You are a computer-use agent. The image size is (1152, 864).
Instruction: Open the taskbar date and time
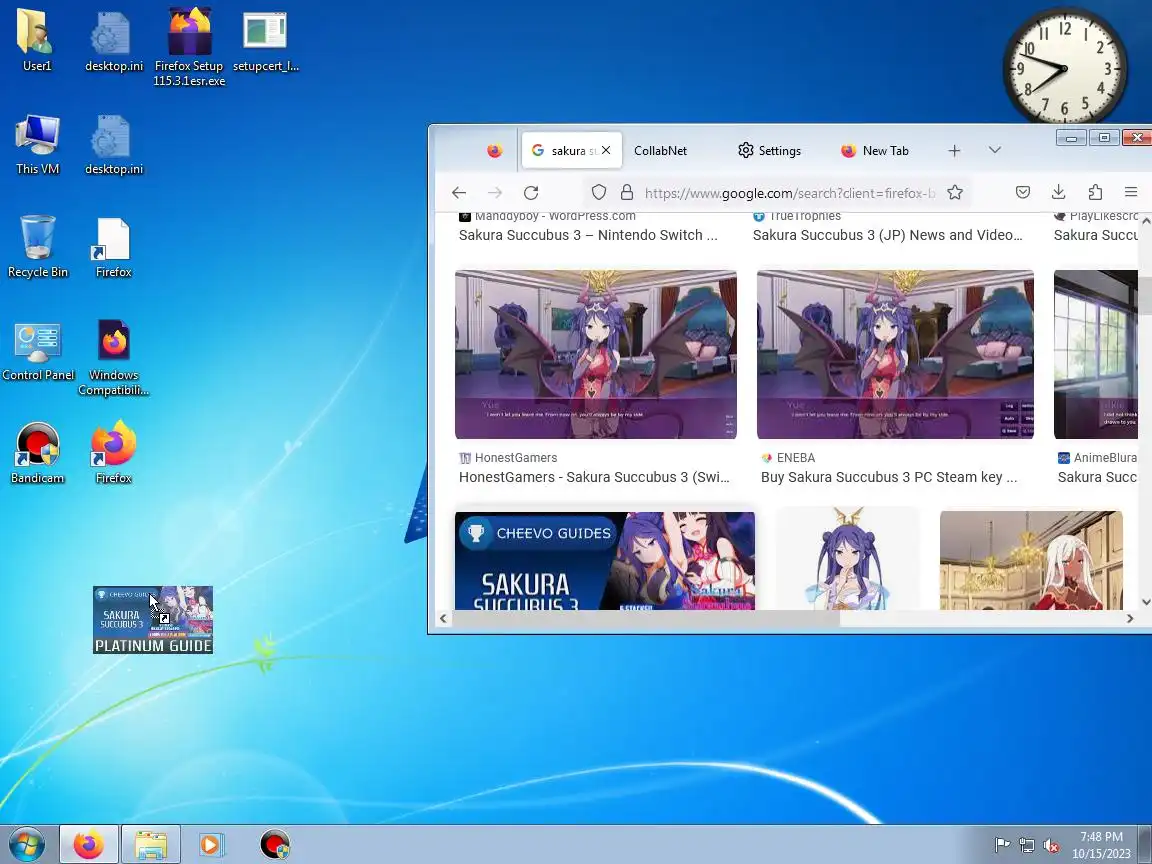tap(1101, 845)
